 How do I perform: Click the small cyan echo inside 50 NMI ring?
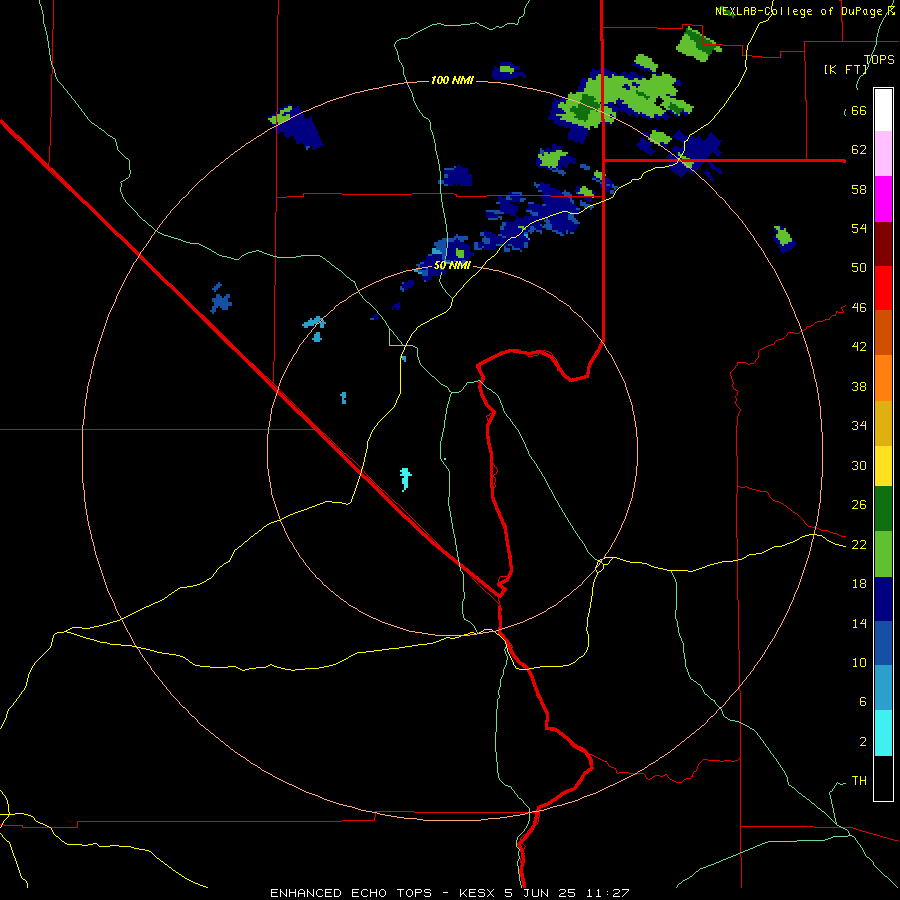click(x=405, y=479)
